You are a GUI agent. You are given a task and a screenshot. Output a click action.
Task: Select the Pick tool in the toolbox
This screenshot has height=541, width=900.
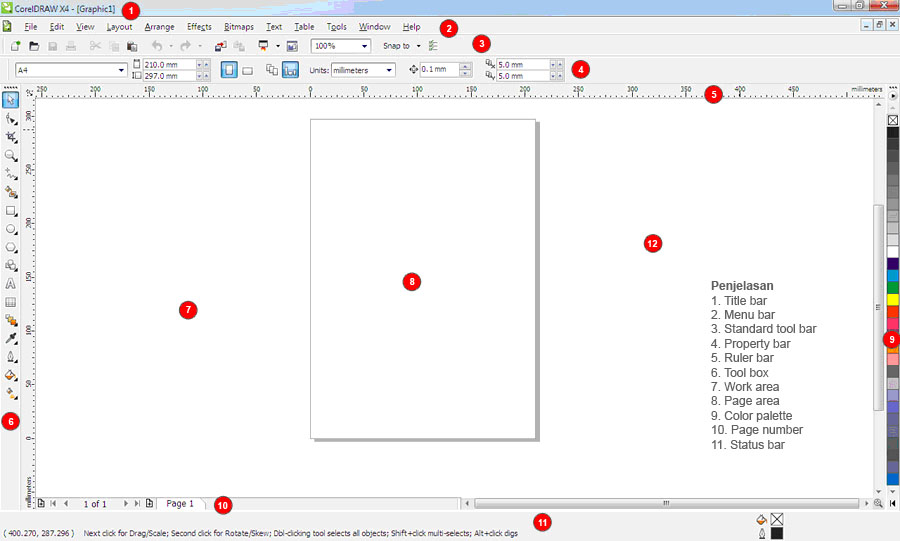[x=10, y=100]
